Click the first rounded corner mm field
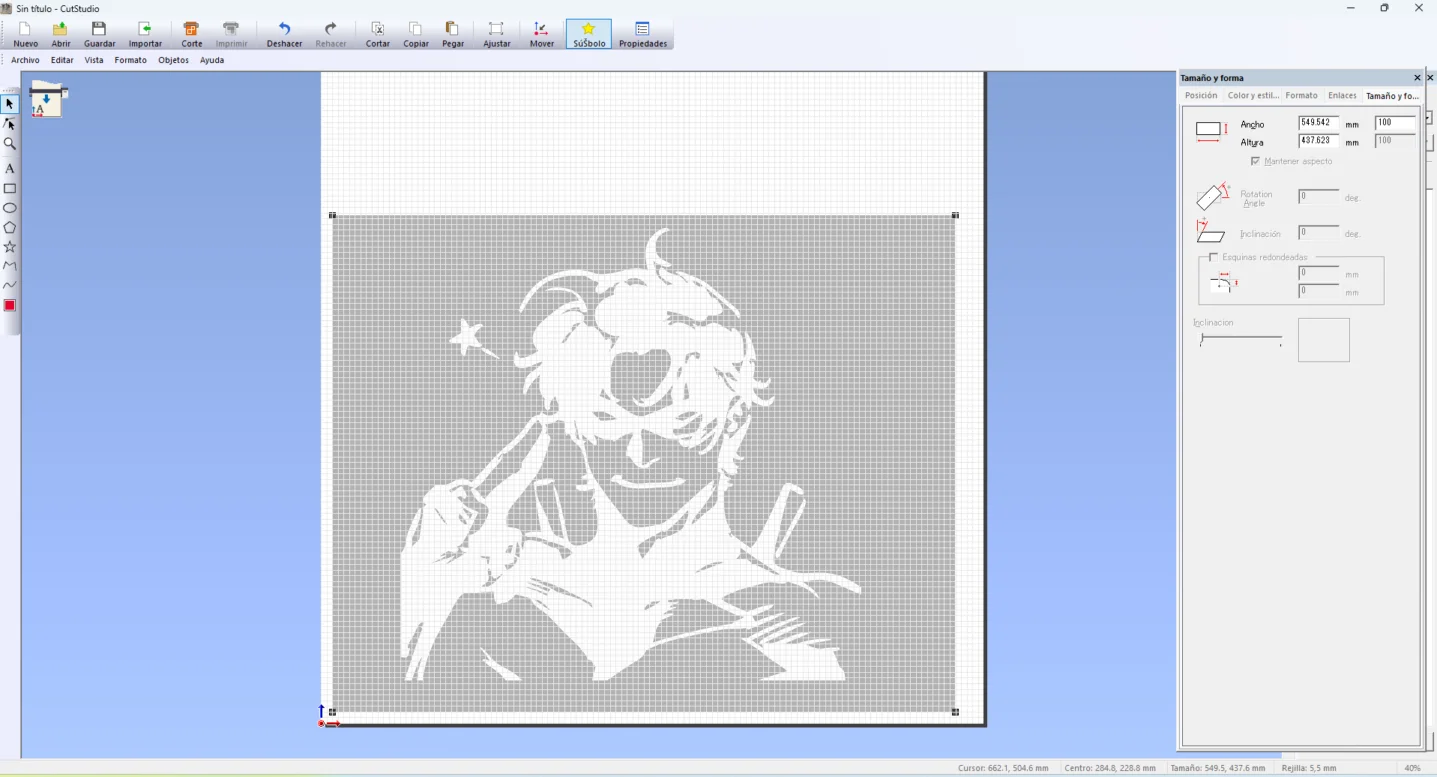 point(1318,273)
